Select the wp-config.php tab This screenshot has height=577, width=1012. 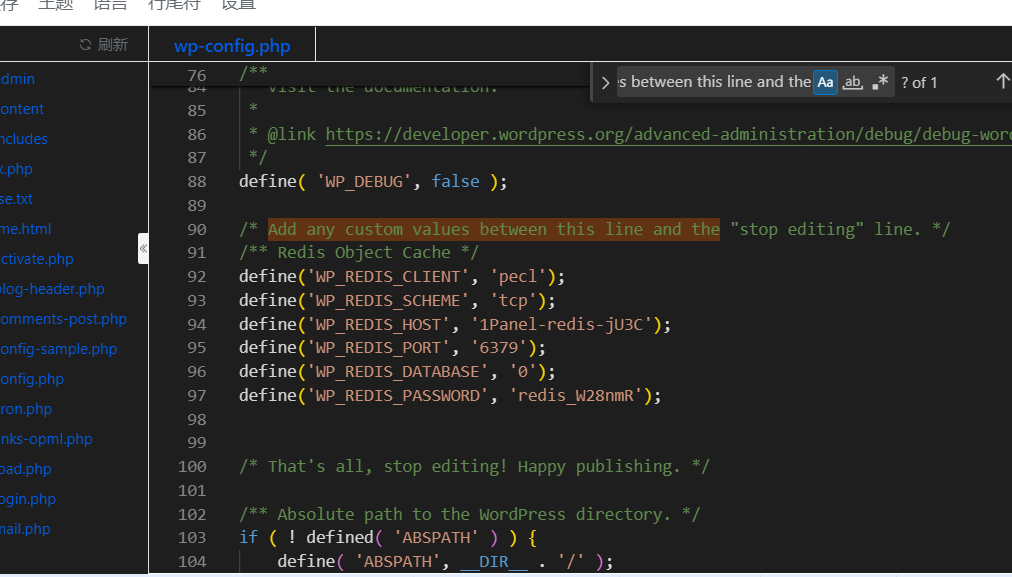[x=232, y=46]
